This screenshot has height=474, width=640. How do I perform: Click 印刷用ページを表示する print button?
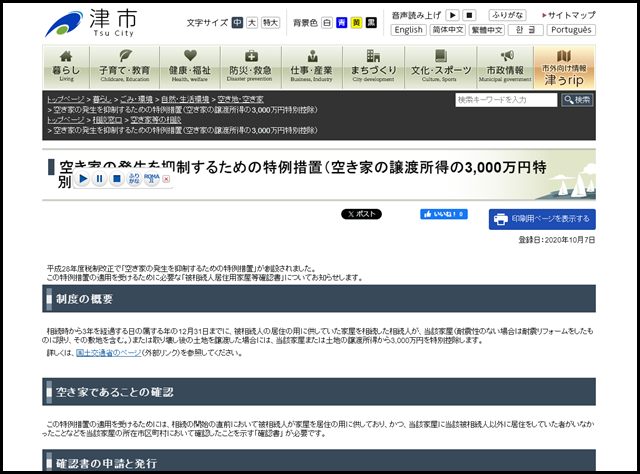coord(542,219)
